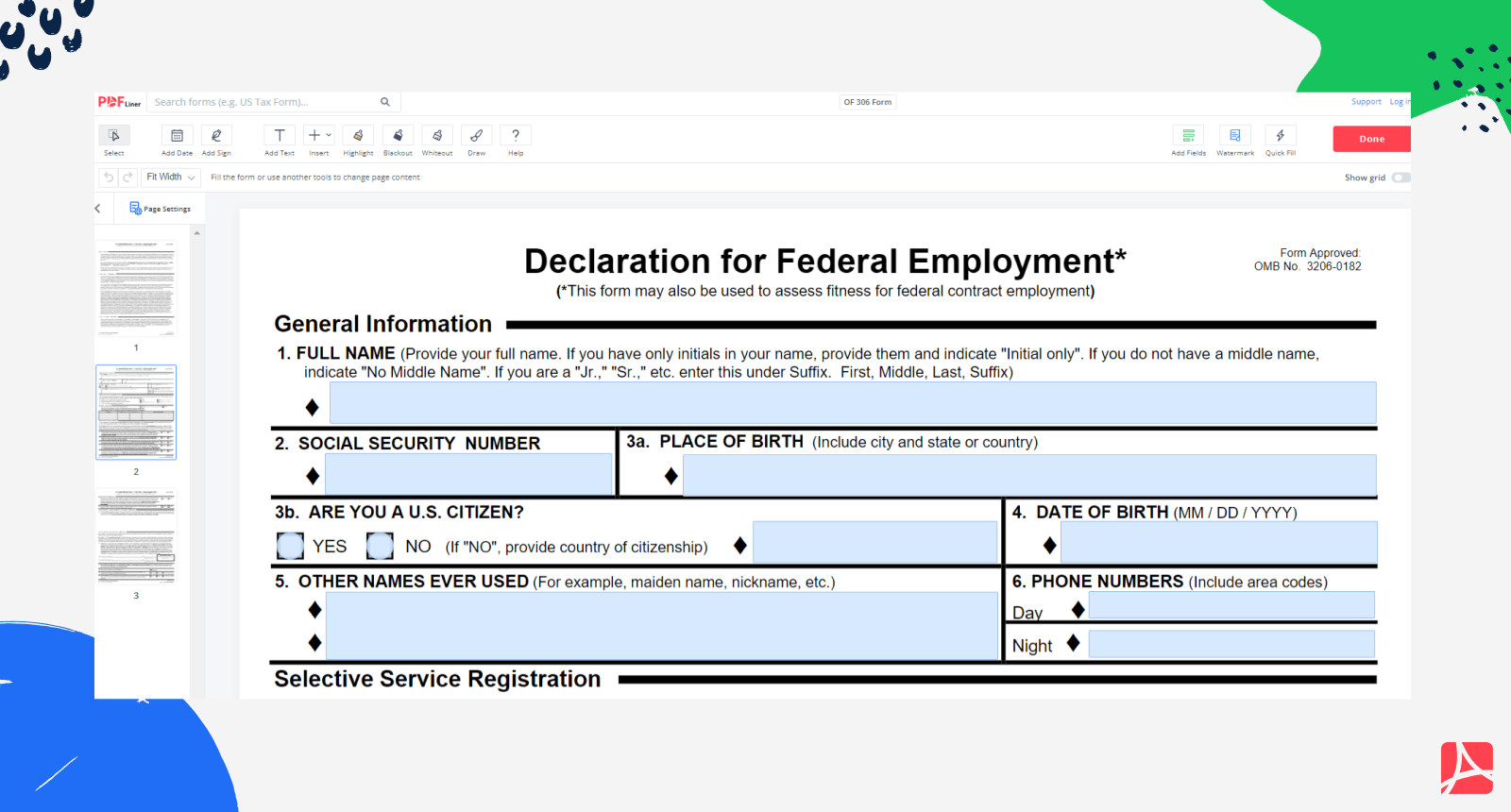Open the Add Sign tool
1511x812 pixels.
click(216, 137)
